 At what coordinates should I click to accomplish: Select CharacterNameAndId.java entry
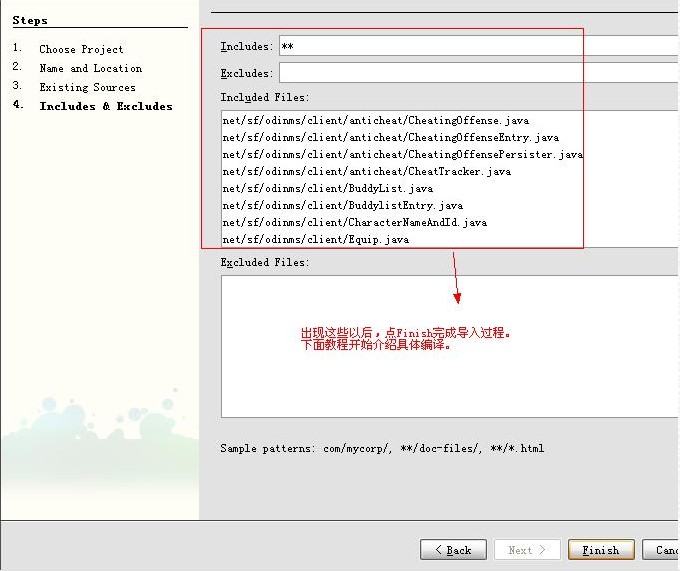pyautogui.click(x=355, y=222)
